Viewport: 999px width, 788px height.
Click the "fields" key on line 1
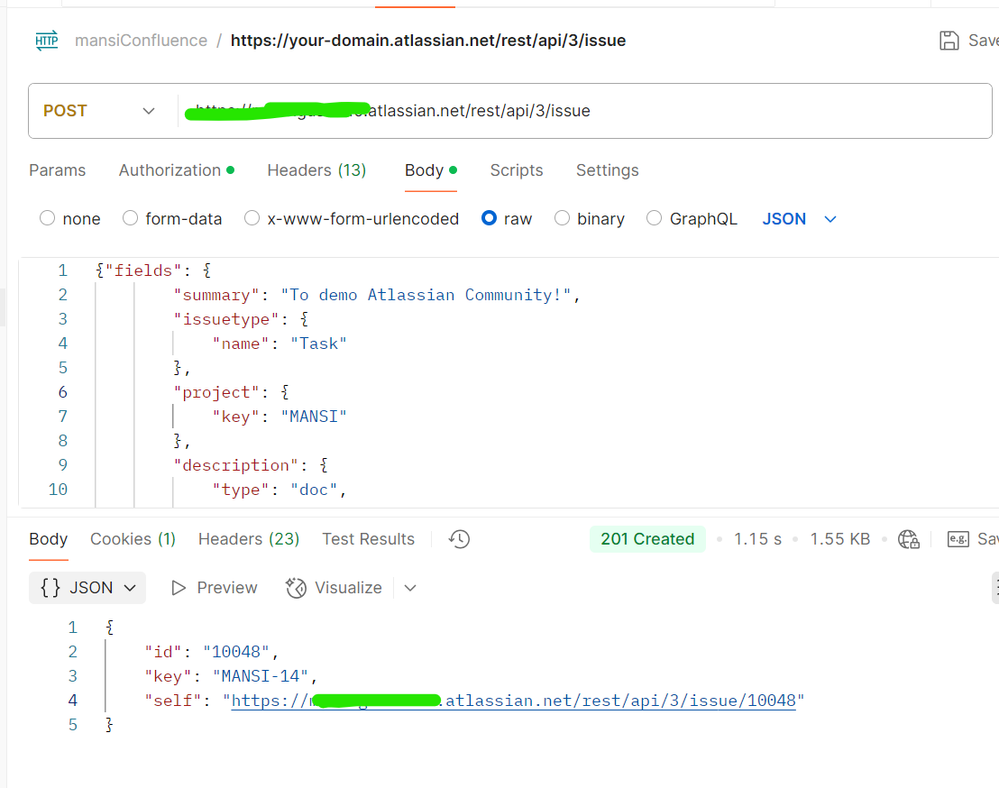pyautogui.click(x=143, y=271)
